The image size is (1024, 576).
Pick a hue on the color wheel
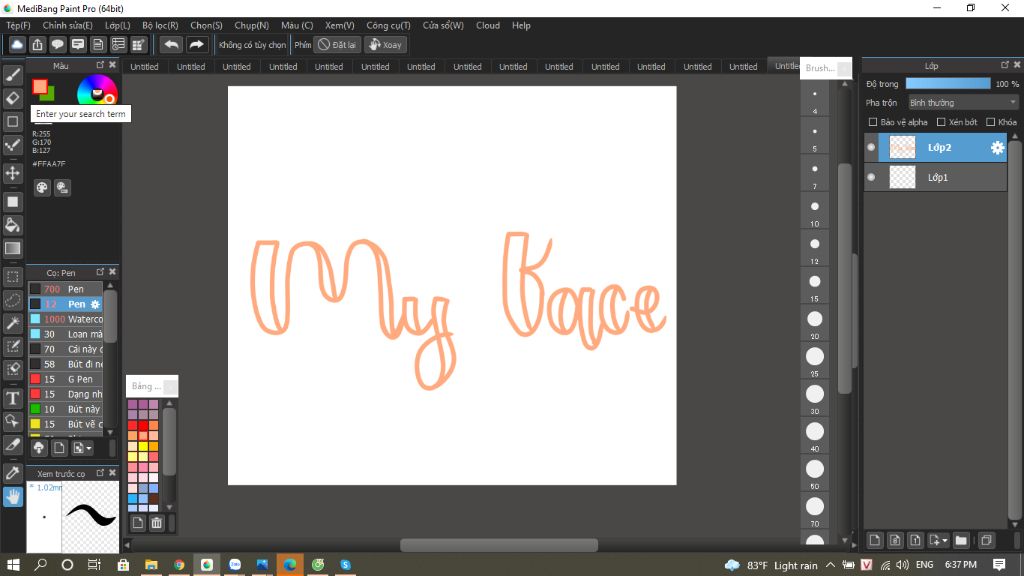pyautogui.click(x=97, y=91)
